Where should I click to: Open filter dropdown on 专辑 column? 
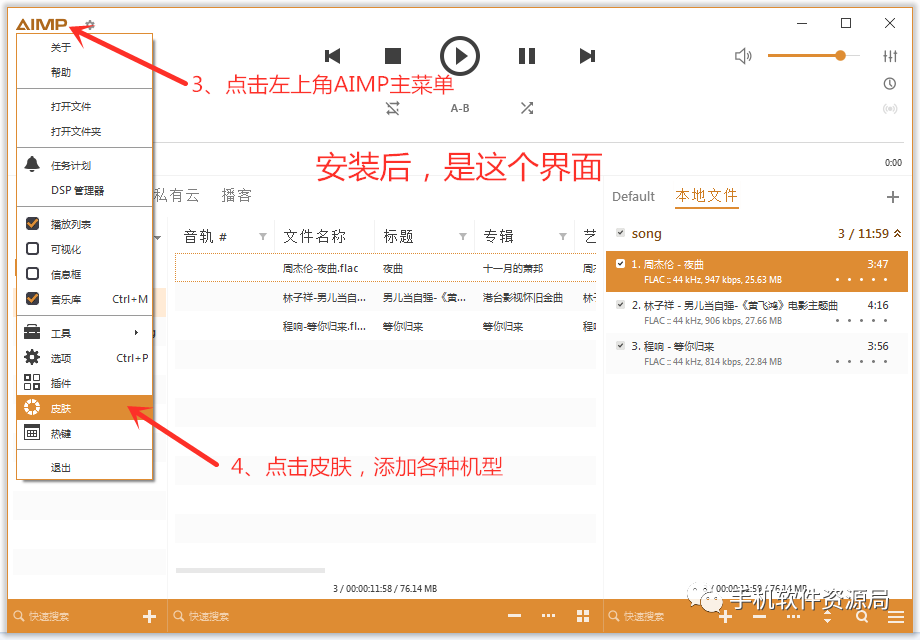coord(563,236)
